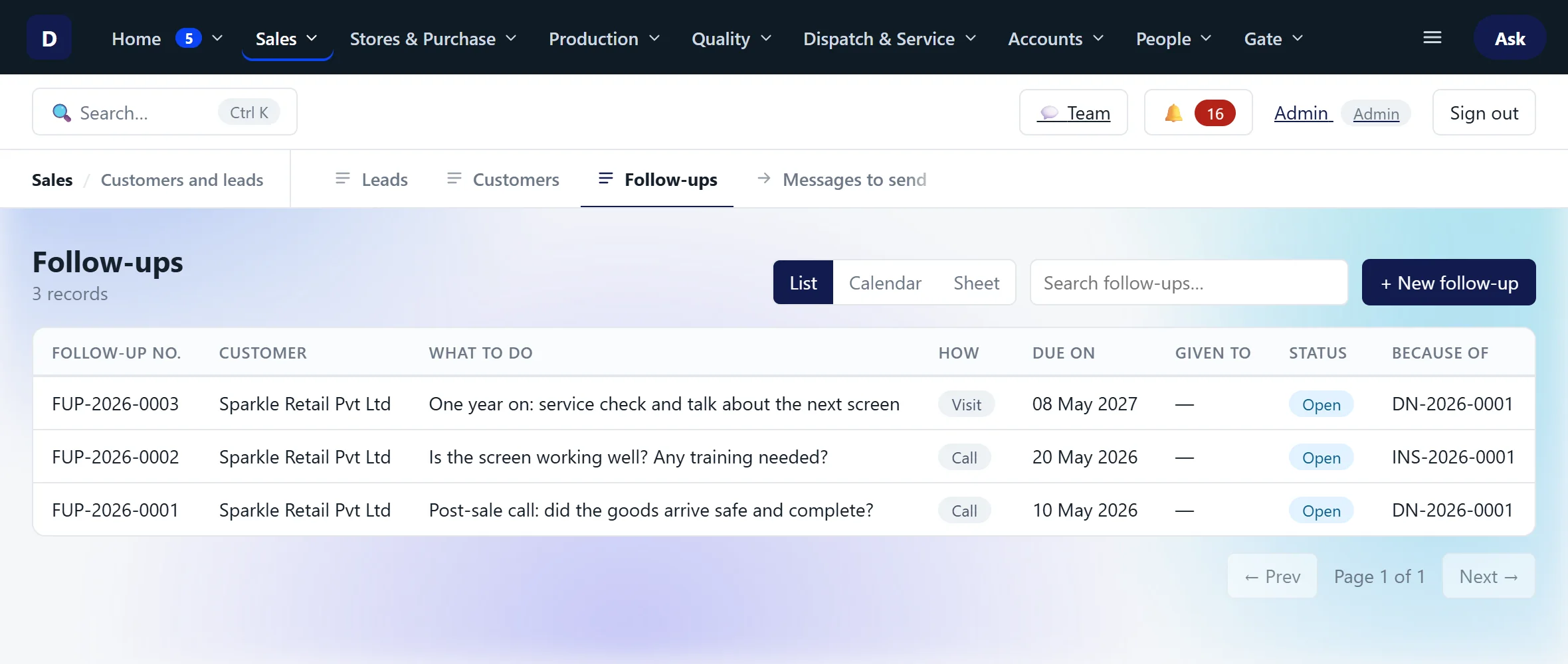Screen dimensions: 1568x664
Task: Click the notification bell icon
Action: click(1173, 113)
